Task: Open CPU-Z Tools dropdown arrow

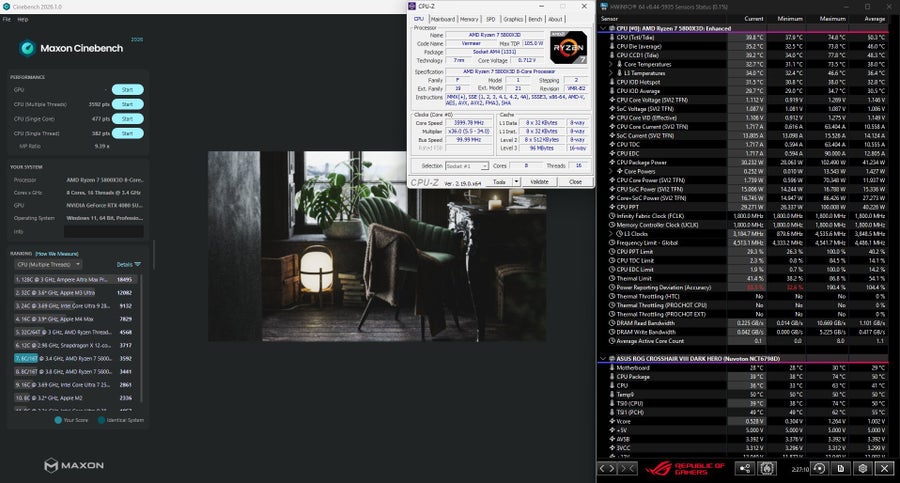Action: click(516, 181)
